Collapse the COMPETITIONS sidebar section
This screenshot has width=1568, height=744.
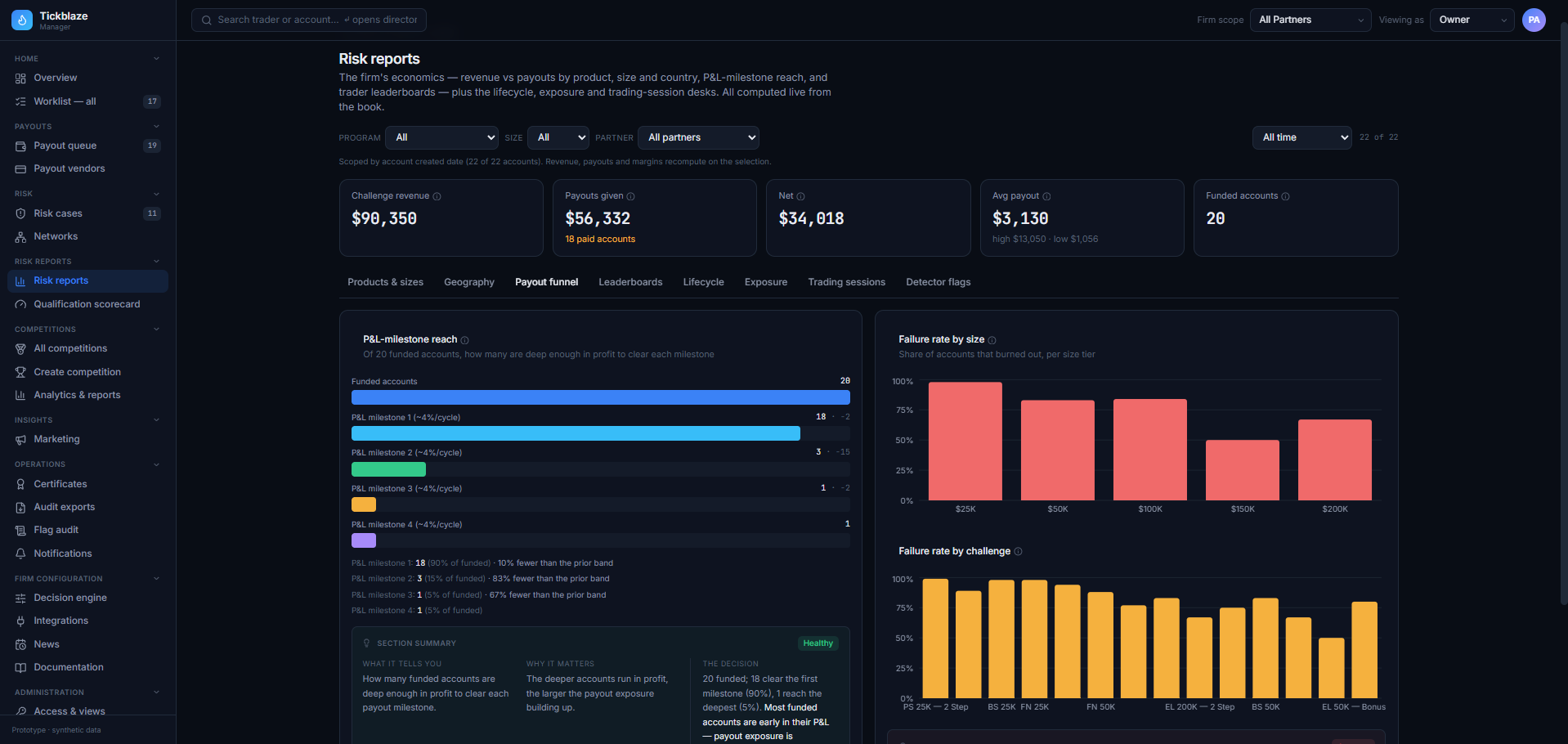click(x=156, y=329)
